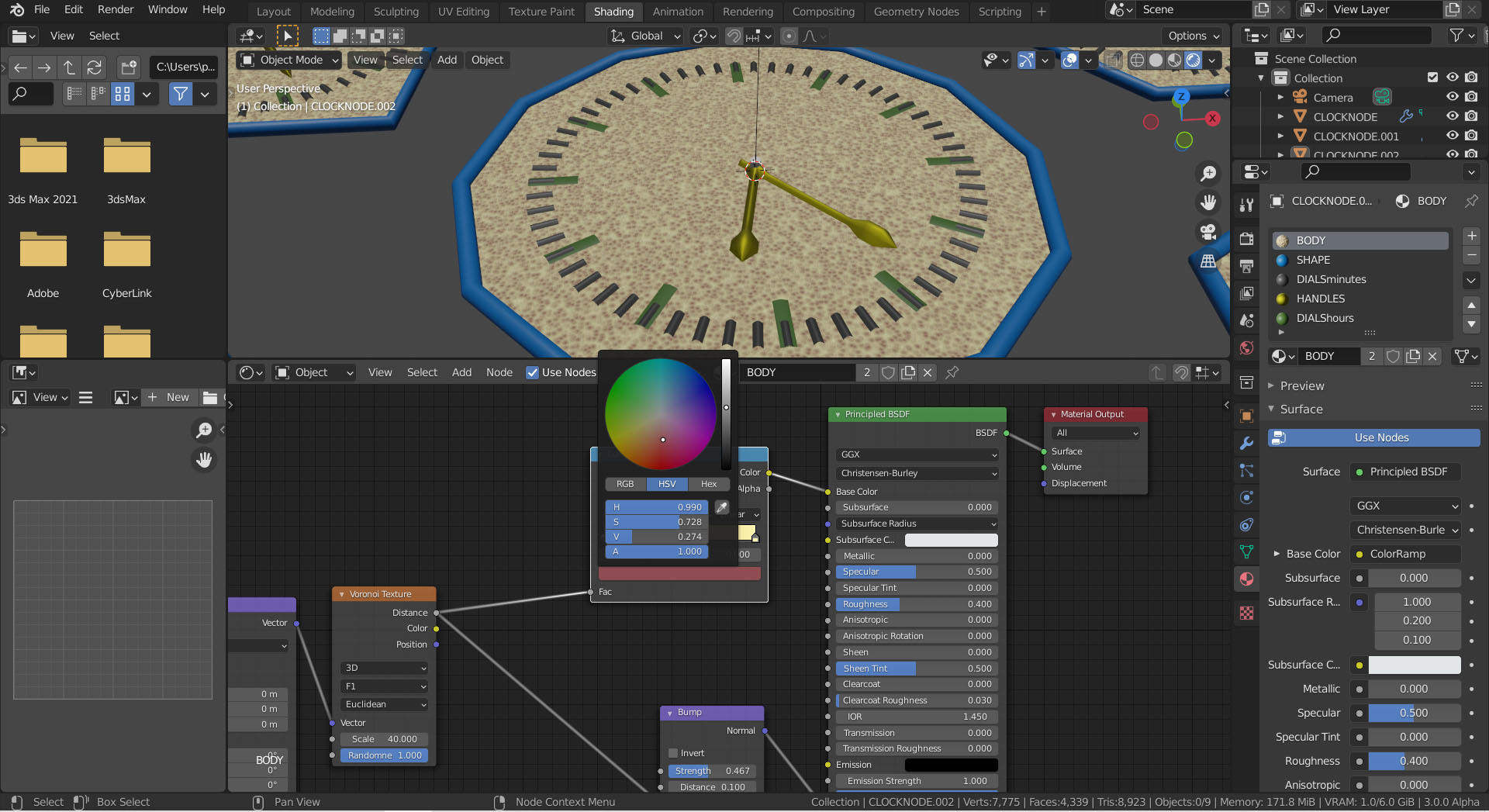Open the Window menu
Screen dimensions: 1489x812
point(168,9)
